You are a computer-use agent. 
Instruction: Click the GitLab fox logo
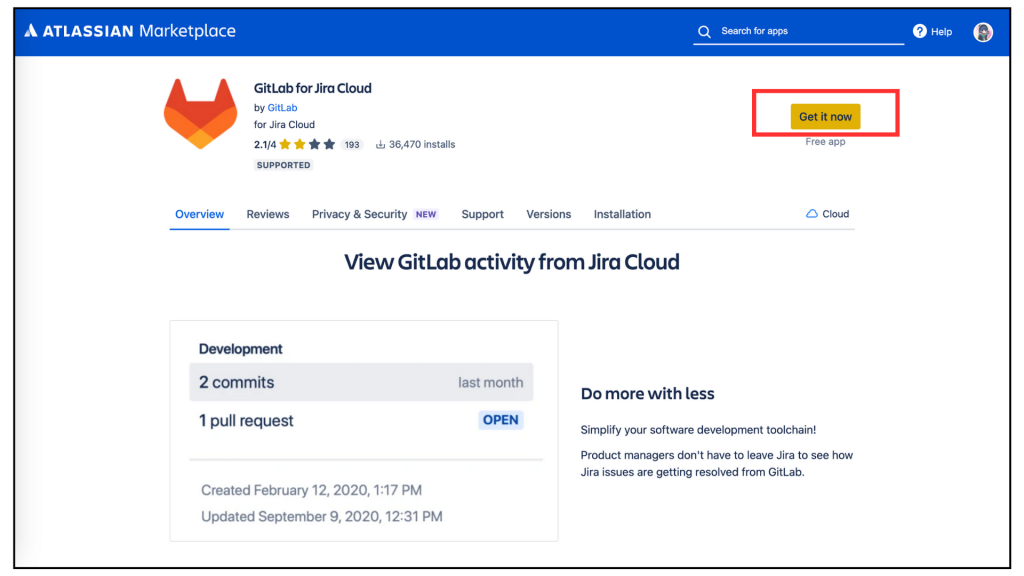click(x=200, y=114)
